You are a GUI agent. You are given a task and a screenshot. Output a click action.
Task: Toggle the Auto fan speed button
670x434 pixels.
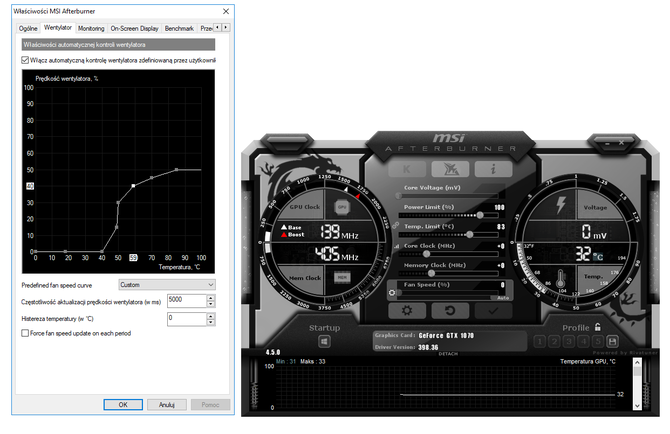[x=502, y=298]
